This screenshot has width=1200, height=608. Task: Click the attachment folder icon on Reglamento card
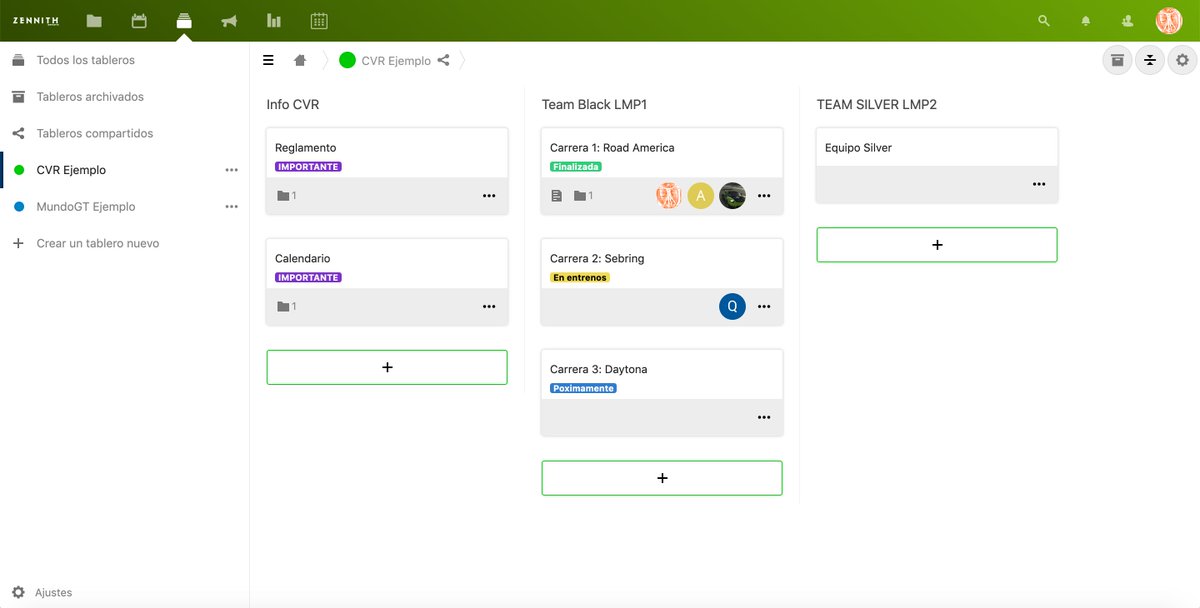pos(283,196)
